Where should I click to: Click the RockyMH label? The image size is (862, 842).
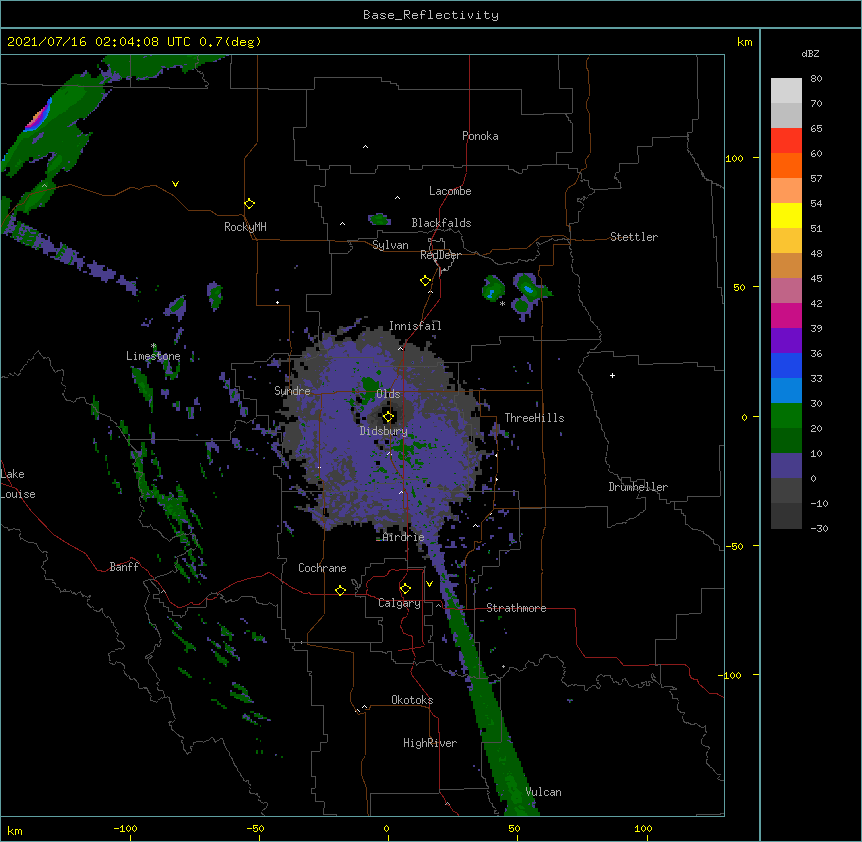245,226
